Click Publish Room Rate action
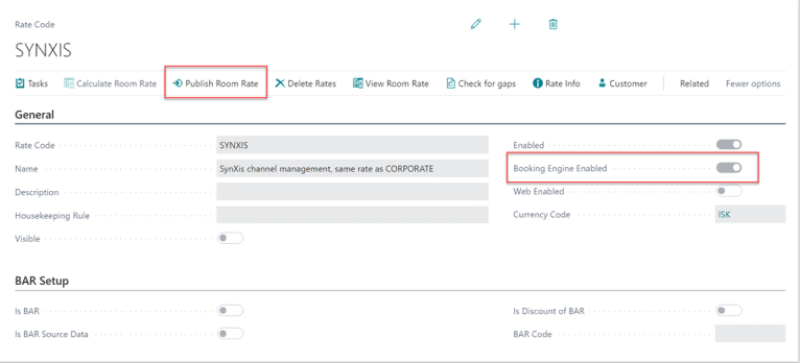 click(215, 83)
